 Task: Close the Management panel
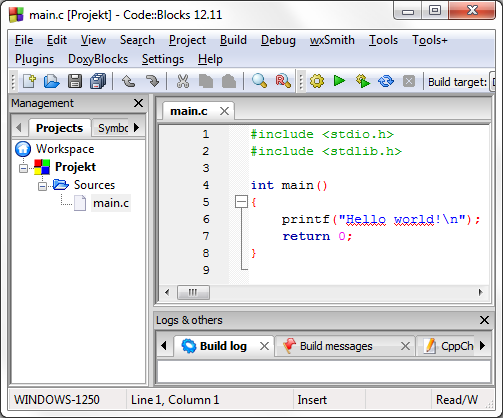tap(138, 103)
